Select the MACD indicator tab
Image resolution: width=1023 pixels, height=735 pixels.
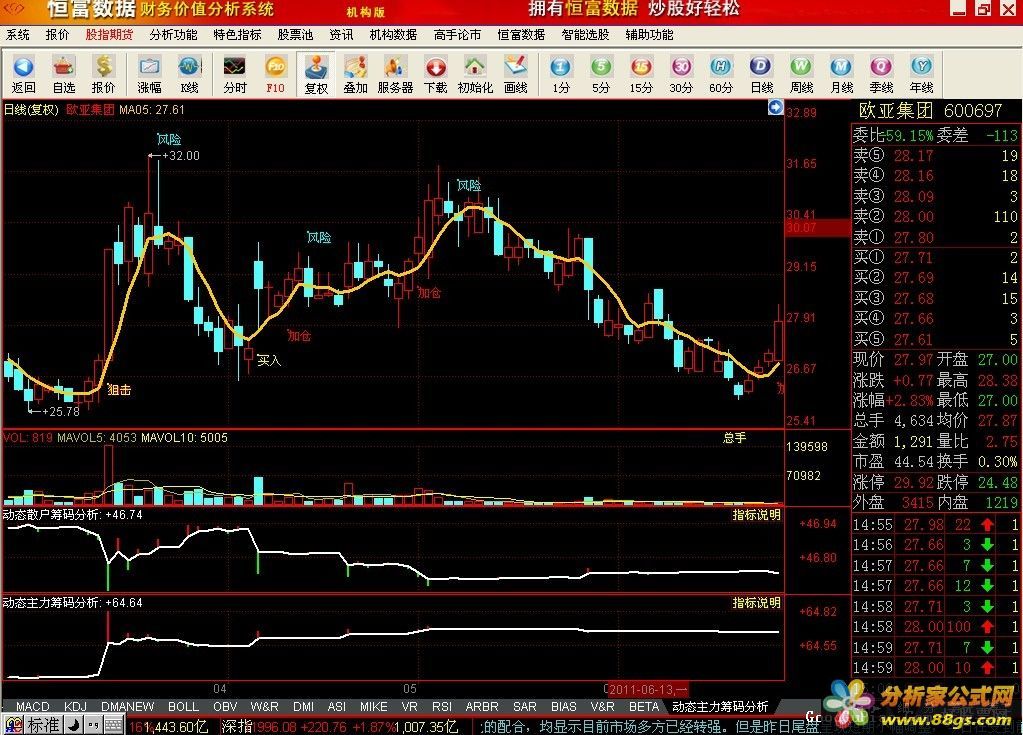[33, 706]
